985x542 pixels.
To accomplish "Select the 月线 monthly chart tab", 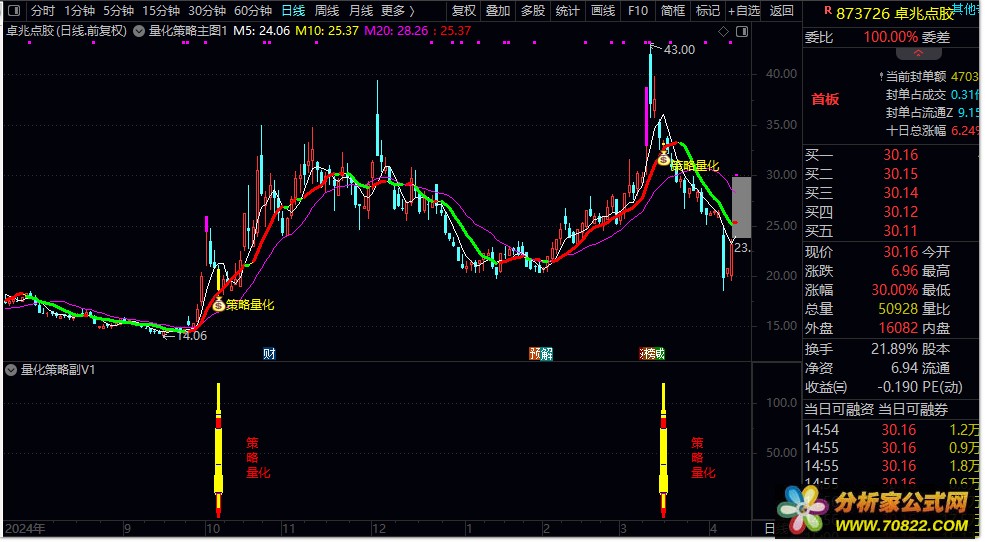I will [361, 11].
